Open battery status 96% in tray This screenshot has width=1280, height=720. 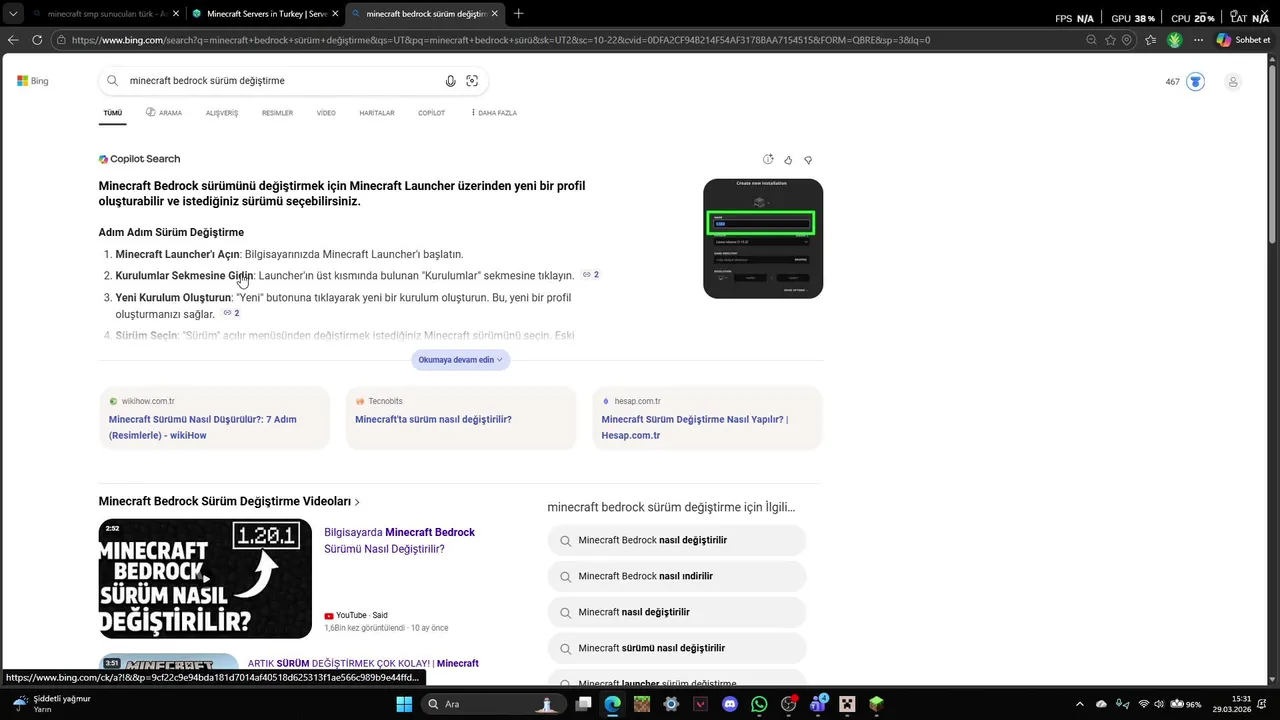click(1186, 704)
